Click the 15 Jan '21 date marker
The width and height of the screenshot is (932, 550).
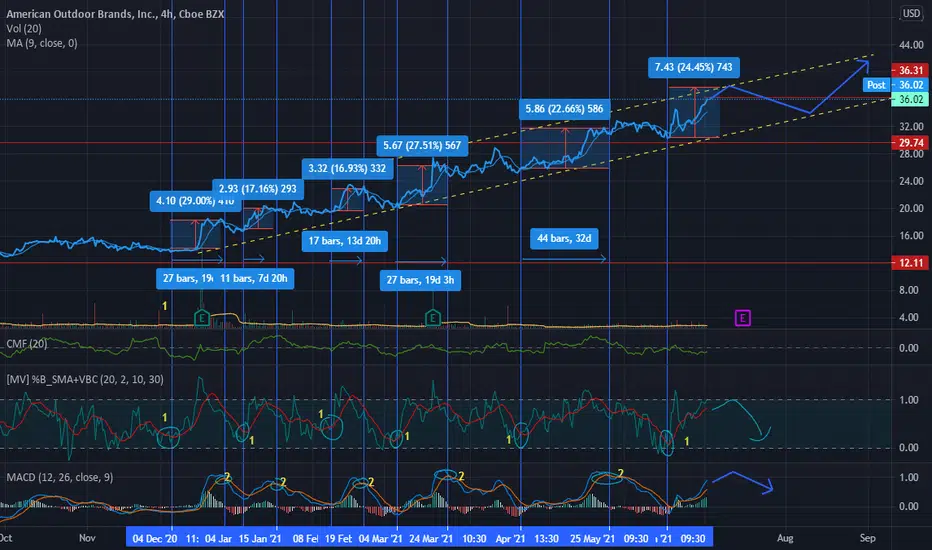pyautogui.click(x=260, y=539)
